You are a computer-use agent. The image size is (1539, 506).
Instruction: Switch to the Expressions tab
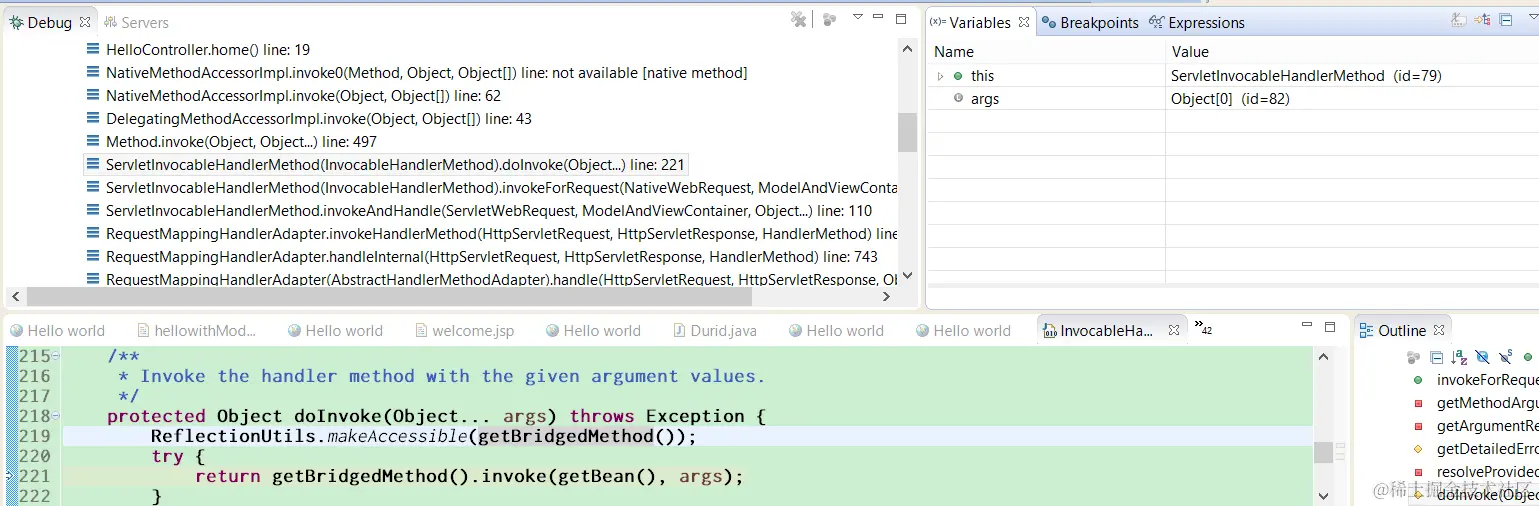[1197, 22]
